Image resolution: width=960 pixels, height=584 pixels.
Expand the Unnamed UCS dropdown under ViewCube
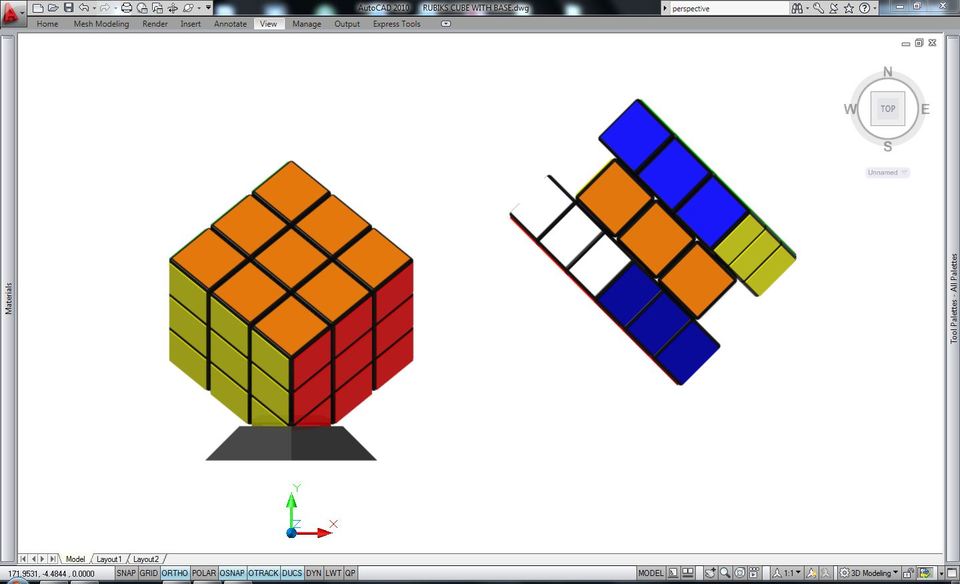point(887,172)
